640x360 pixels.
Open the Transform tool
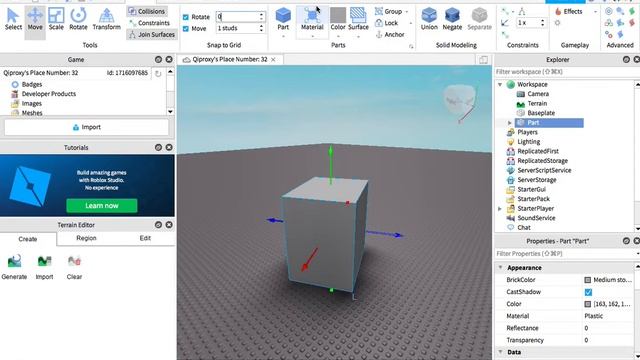click(x=107, y=19)
